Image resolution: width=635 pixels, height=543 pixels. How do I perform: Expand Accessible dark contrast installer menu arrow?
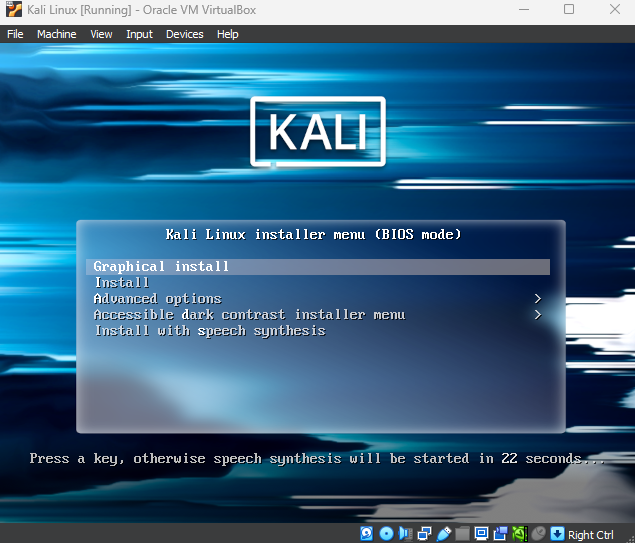click(x=538, y=315)
